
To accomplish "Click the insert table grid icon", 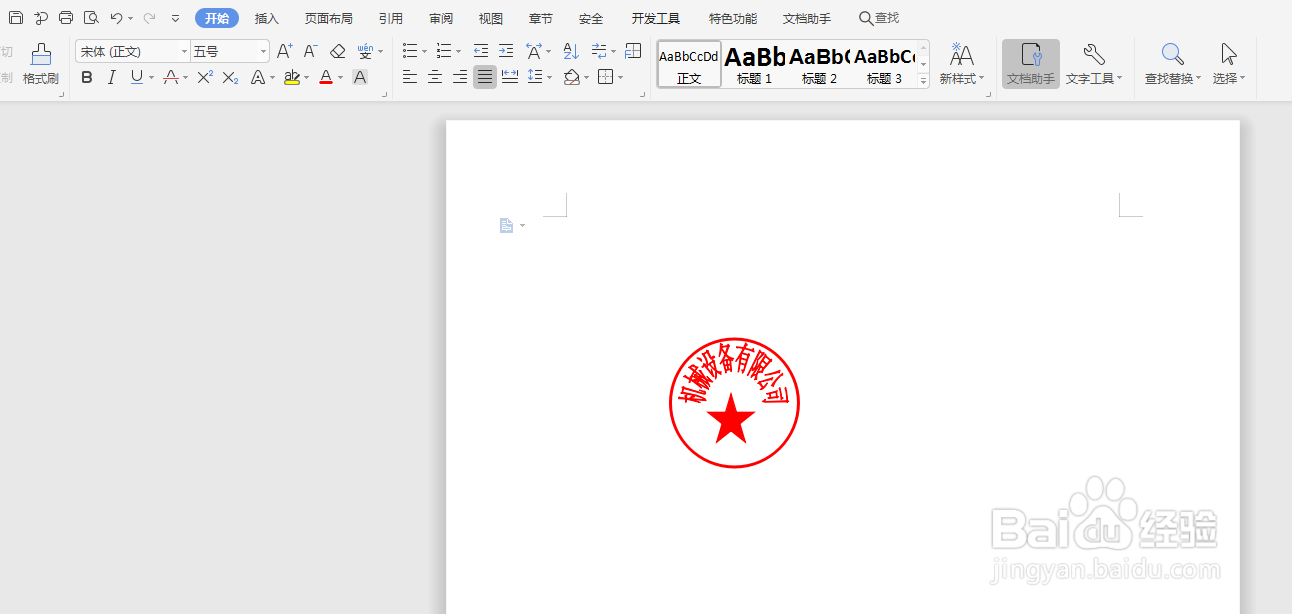I will [633, 51].
